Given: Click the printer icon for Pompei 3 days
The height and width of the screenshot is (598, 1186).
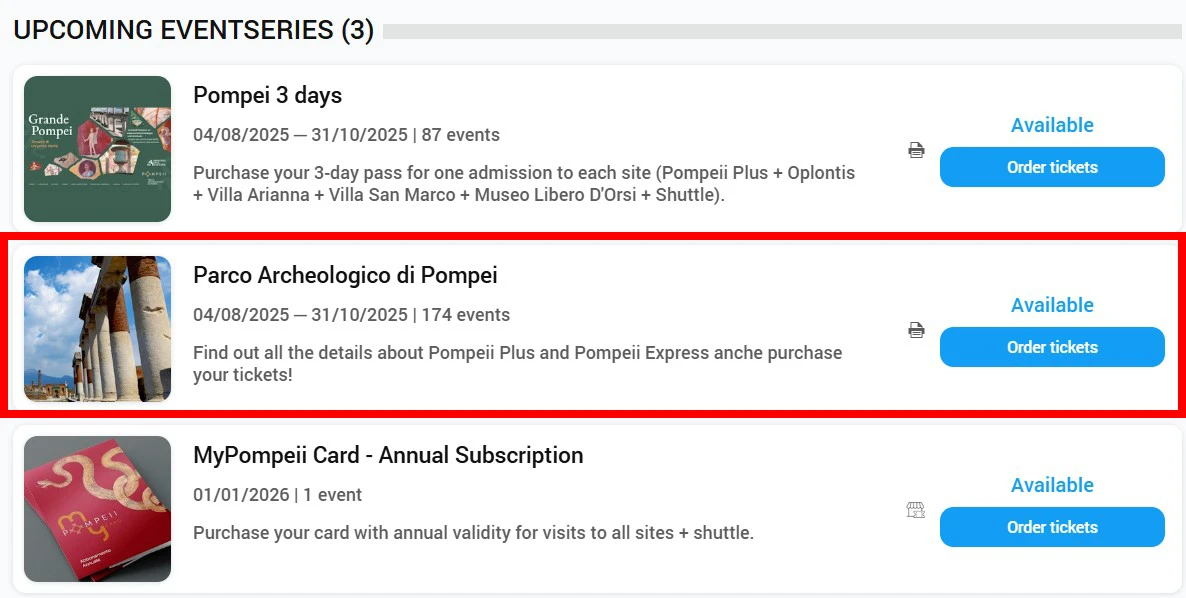Looking at the screenshot, I should point(916,151).
